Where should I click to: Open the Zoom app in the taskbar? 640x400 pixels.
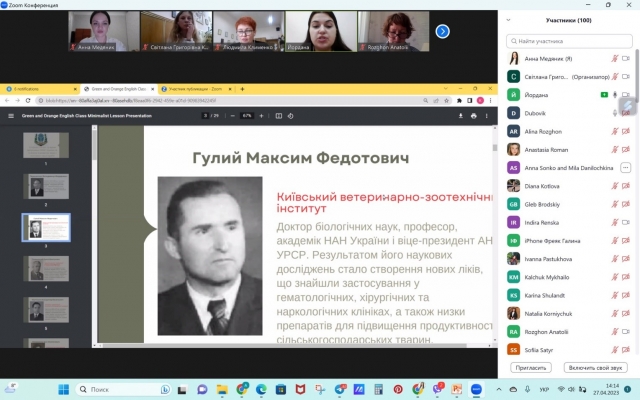(476, 389)
